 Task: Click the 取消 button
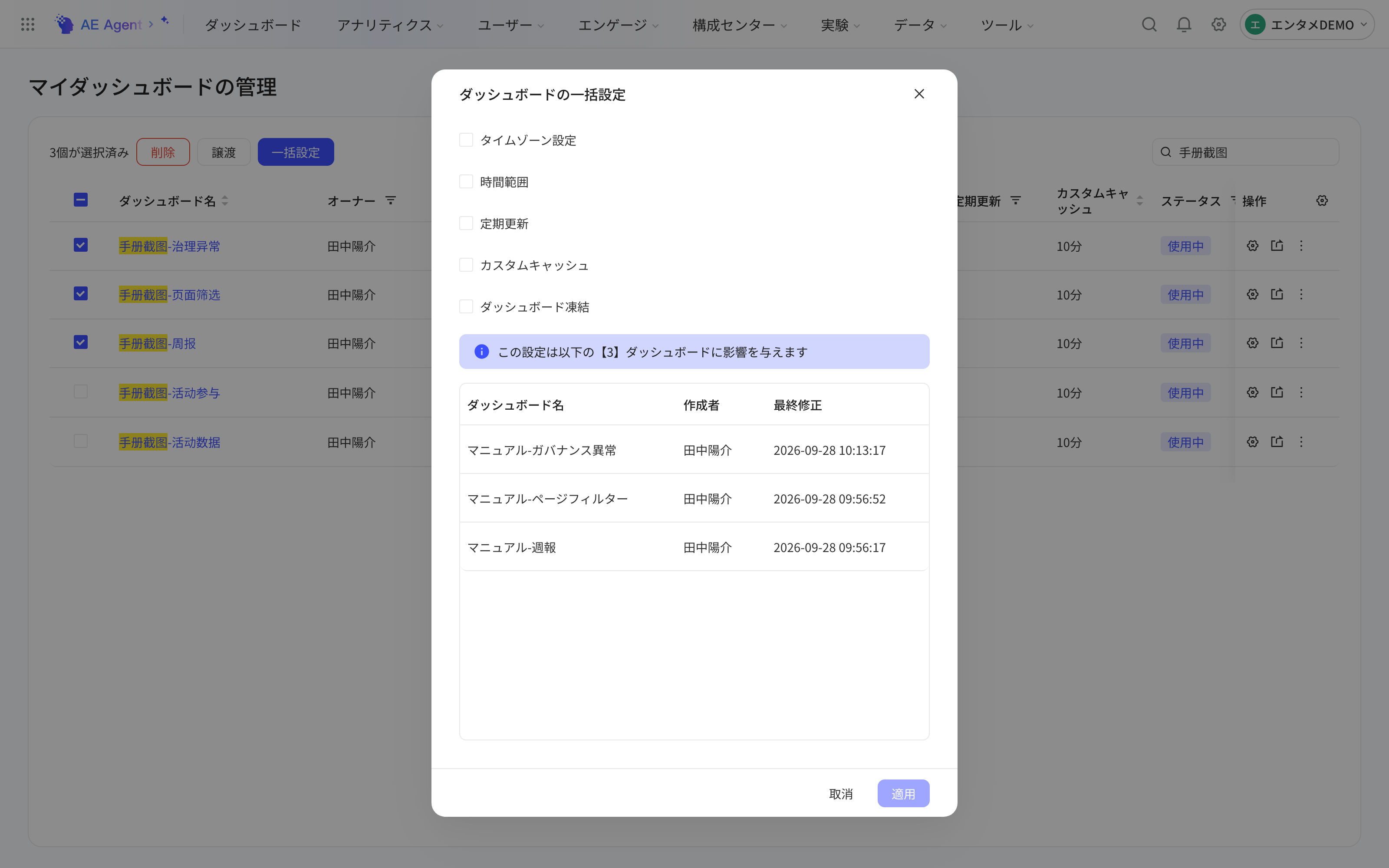(841, 793)
